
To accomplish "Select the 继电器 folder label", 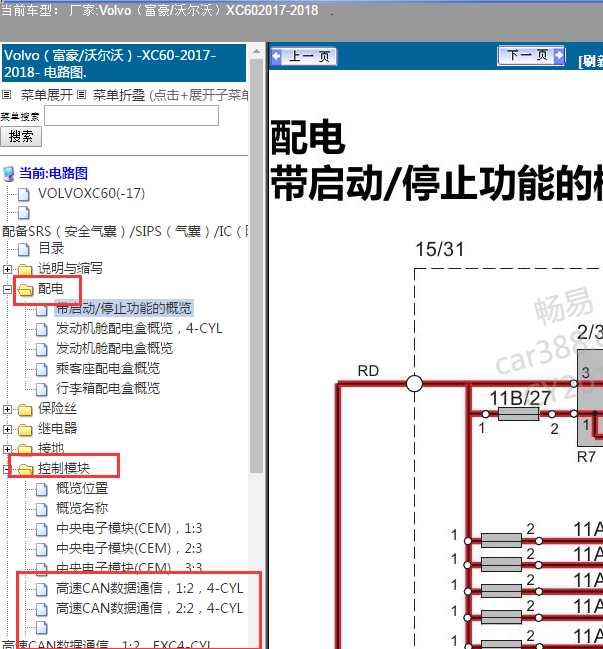I will point(57,428).
